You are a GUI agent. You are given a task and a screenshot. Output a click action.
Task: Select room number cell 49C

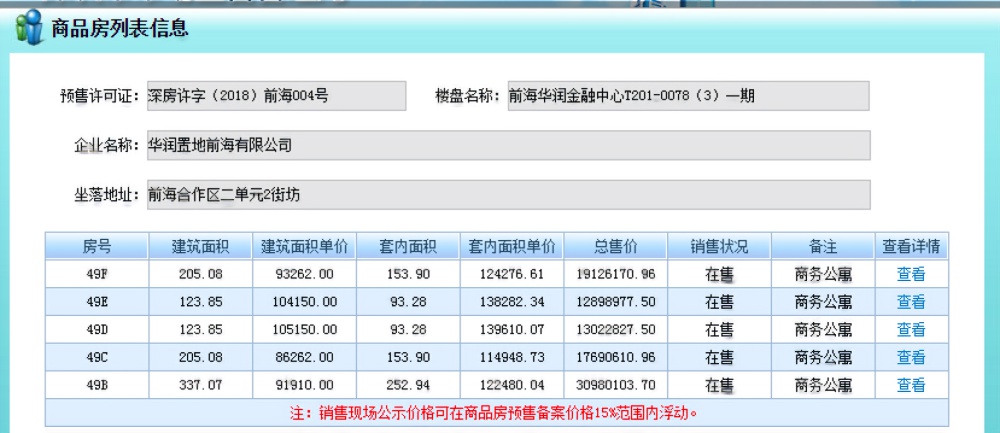tap(97, 357)
